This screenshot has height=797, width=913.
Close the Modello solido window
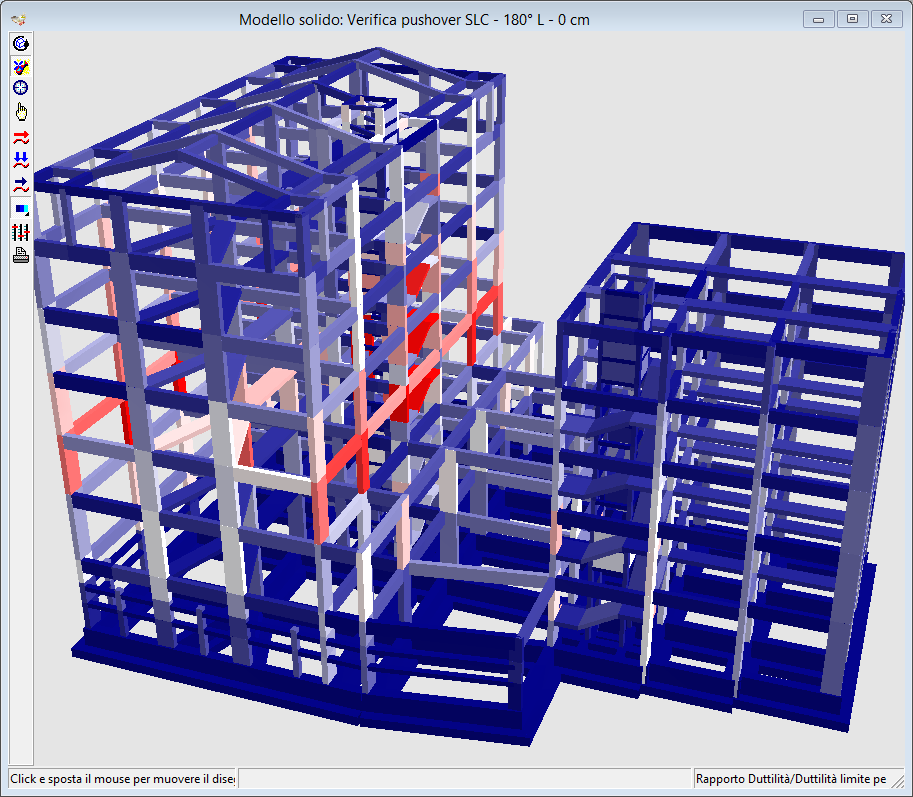click(x=886, y=19)
